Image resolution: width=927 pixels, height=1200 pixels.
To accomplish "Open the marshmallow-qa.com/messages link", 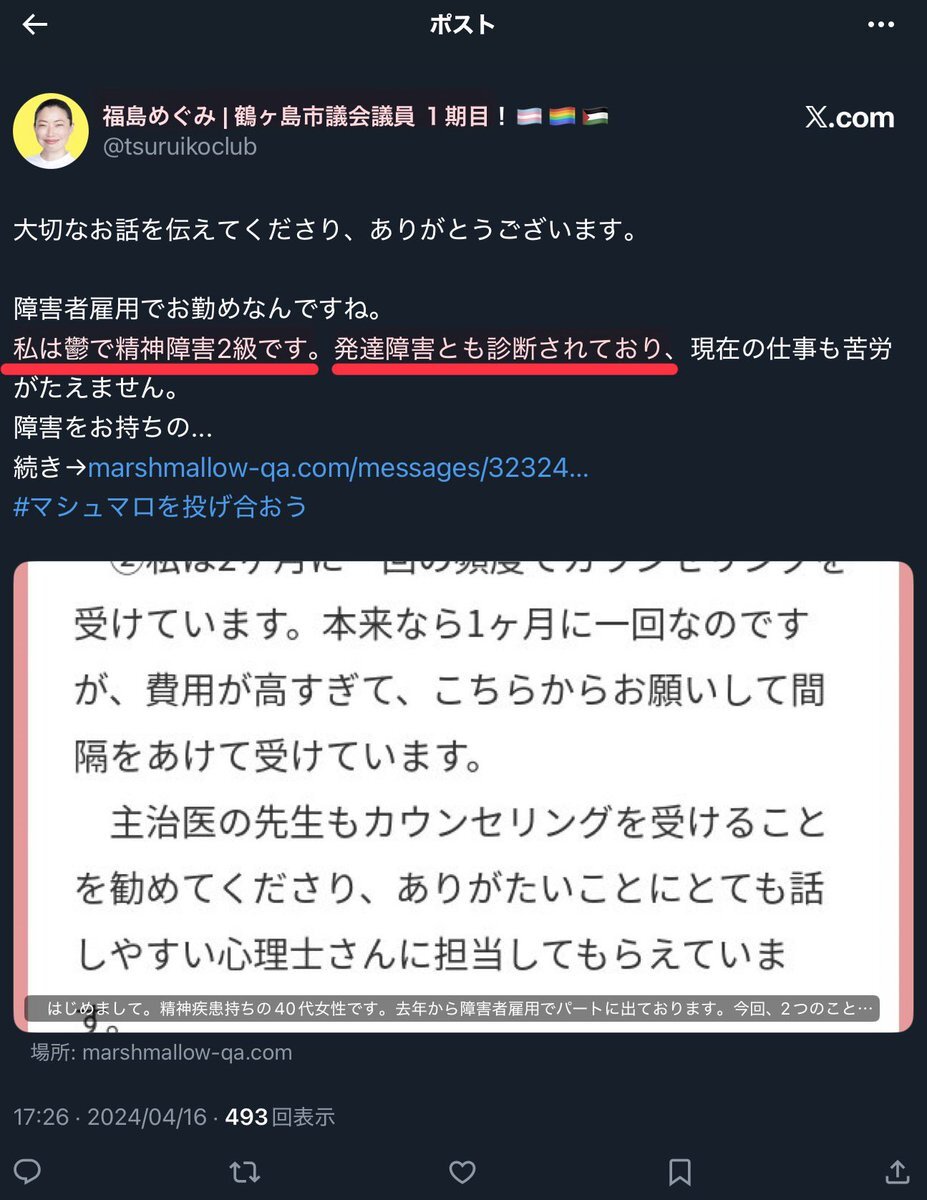I will click(x=338, y=468).
